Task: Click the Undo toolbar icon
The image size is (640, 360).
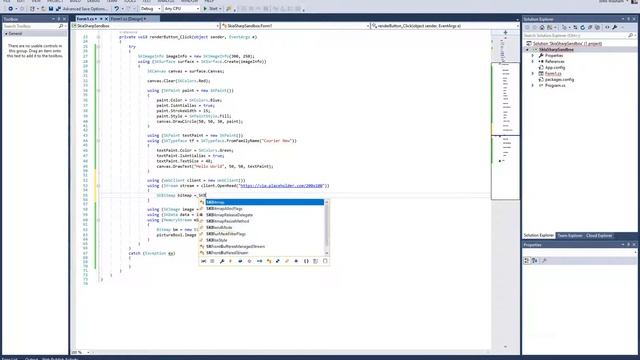Action: tap(117, 9)
